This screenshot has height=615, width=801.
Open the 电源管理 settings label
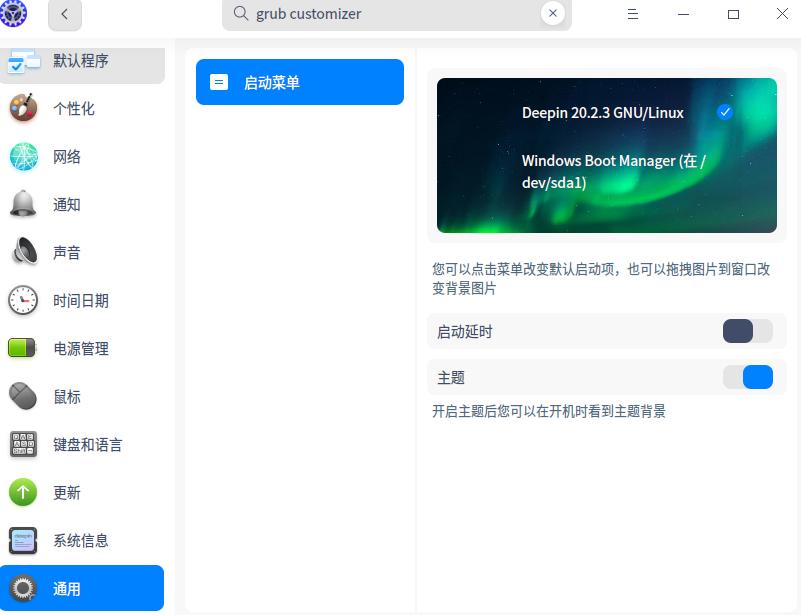click(x=81, y=349)
